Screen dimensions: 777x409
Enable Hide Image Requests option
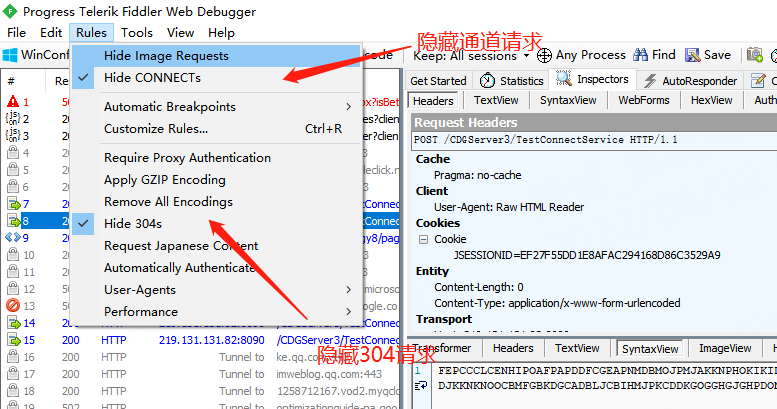tap(216, 56)
